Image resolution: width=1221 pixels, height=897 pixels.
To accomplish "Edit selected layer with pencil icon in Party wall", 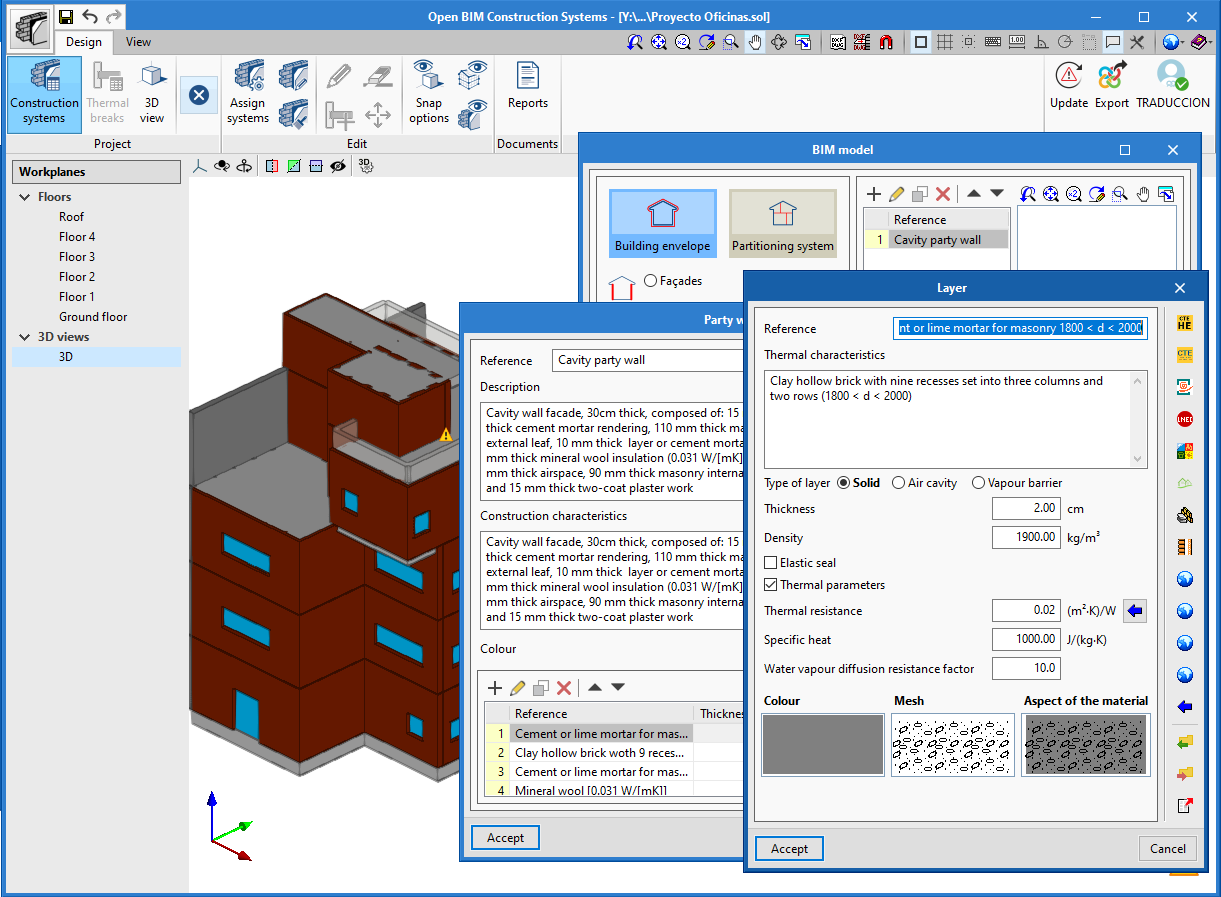I will [517, 688].
